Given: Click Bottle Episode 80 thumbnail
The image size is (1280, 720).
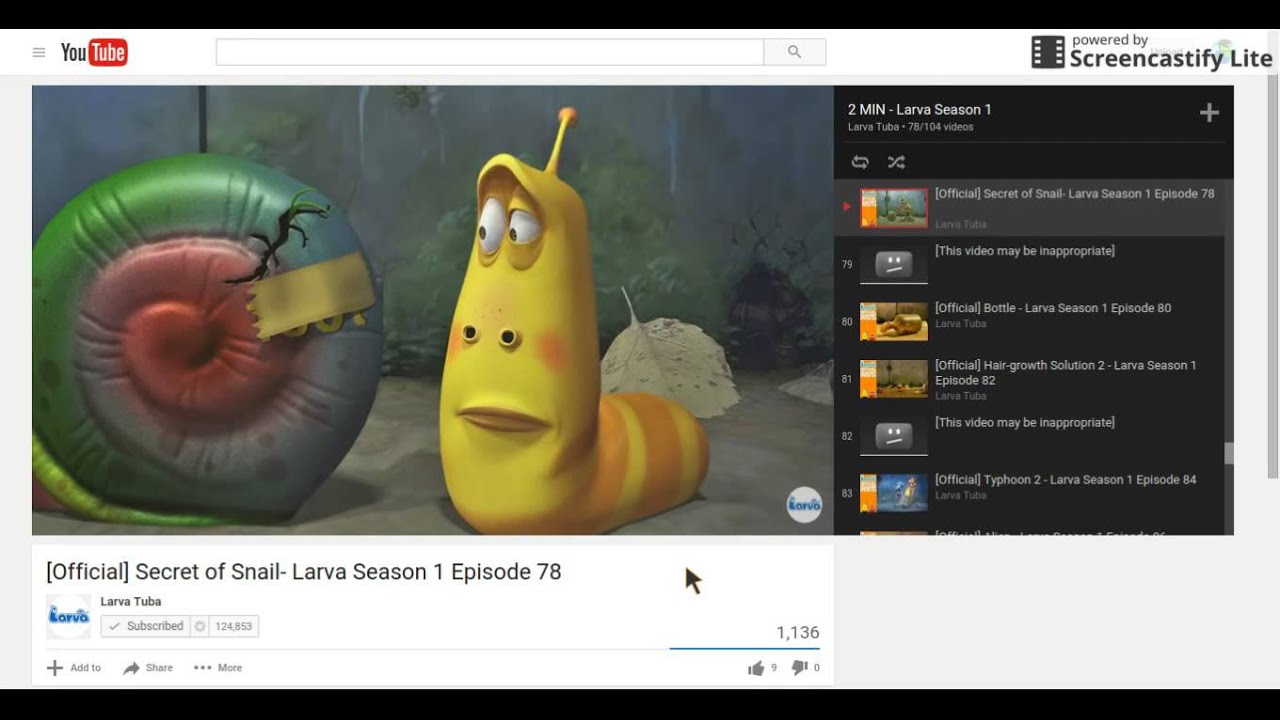Looking at the screenshot, I should [894, 322].
